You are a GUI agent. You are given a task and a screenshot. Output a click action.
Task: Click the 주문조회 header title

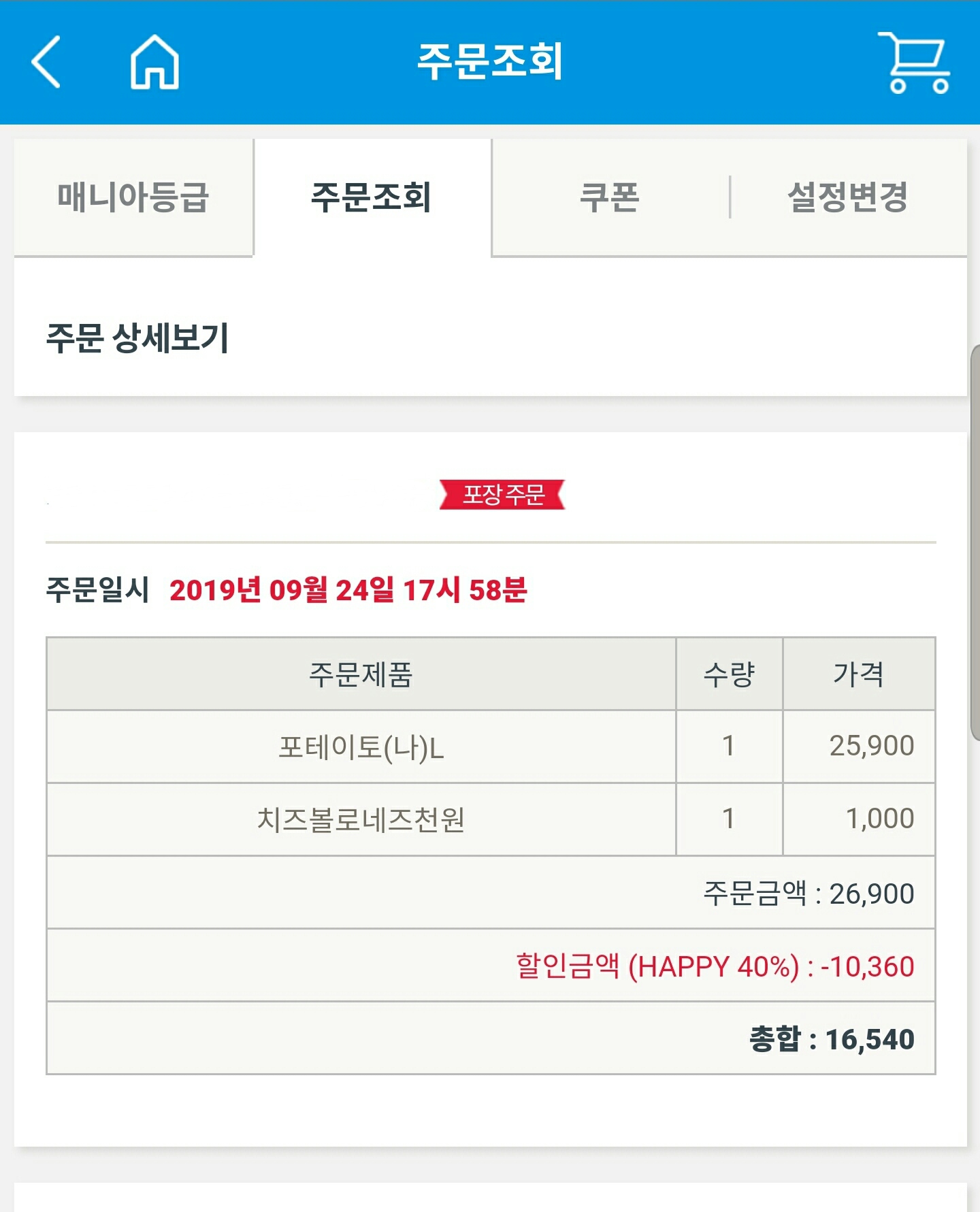click(490, 61)
